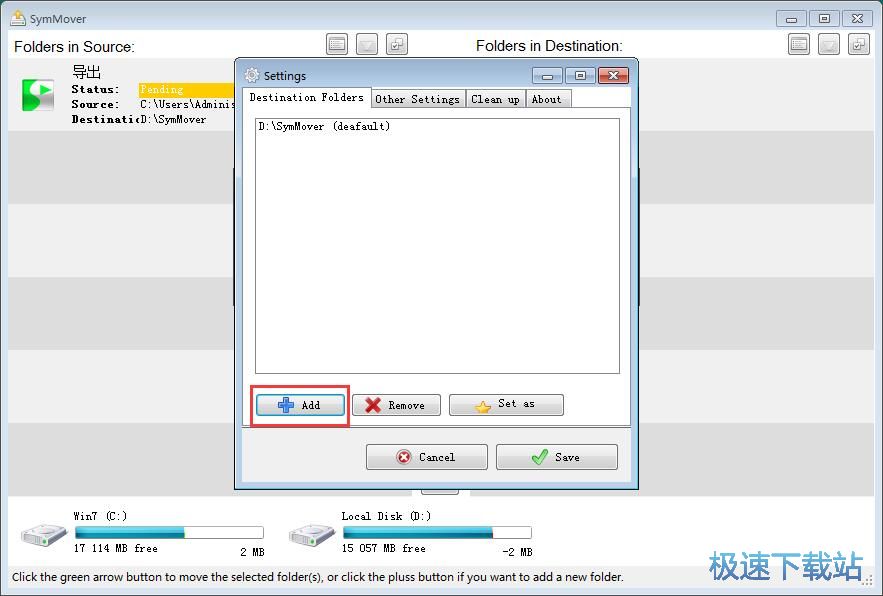Click the destination path D:\SymMover

[173, 119]
